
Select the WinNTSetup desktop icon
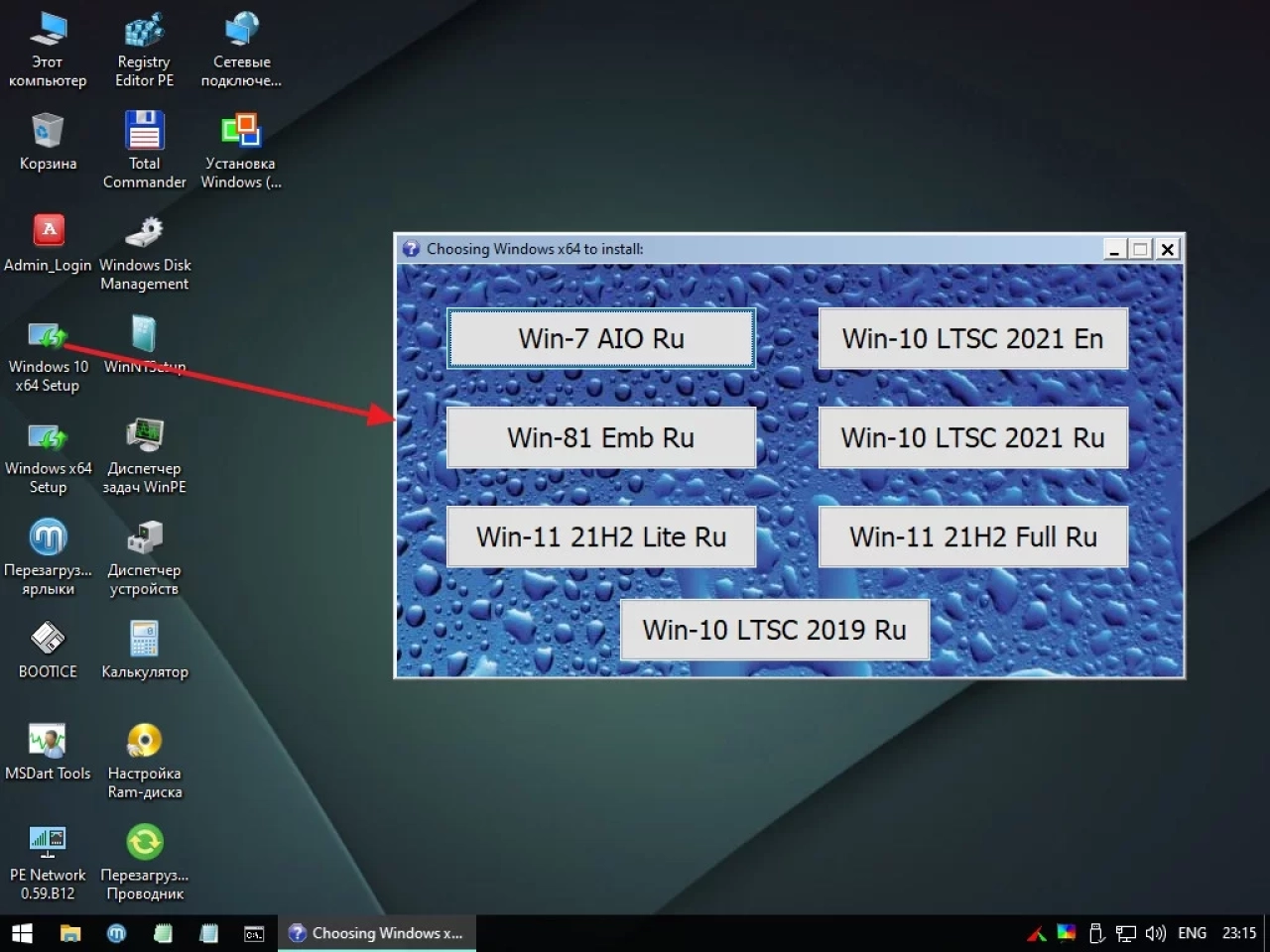click(x=144, y=344)
